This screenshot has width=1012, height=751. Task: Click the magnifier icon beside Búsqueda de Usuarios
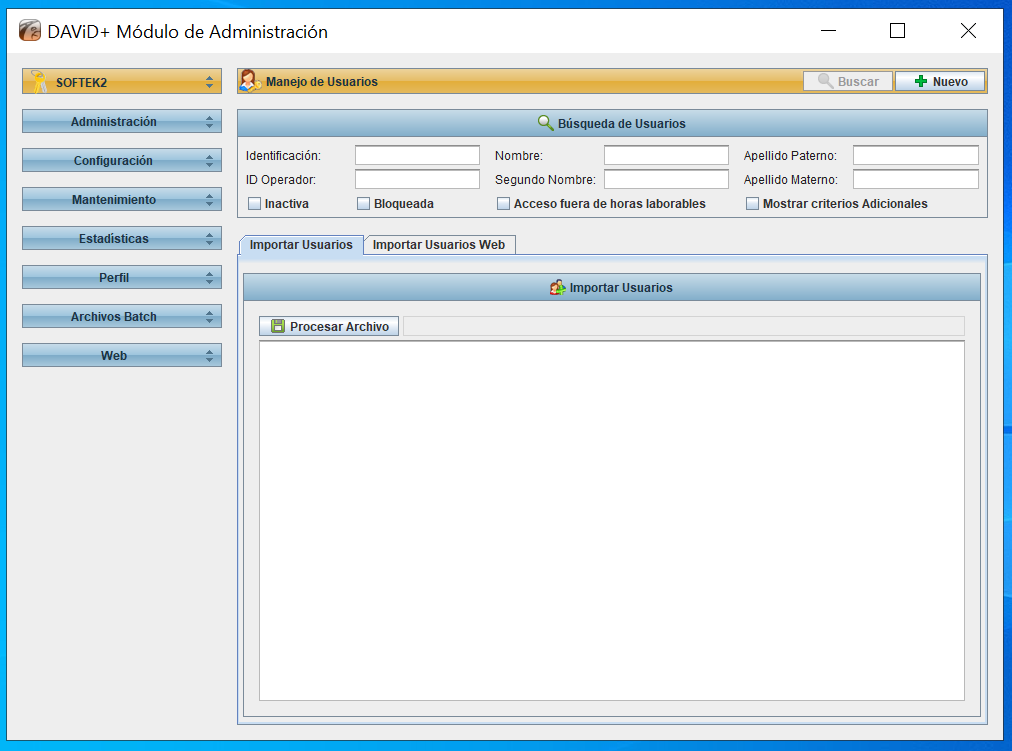(x=545, y=123)
